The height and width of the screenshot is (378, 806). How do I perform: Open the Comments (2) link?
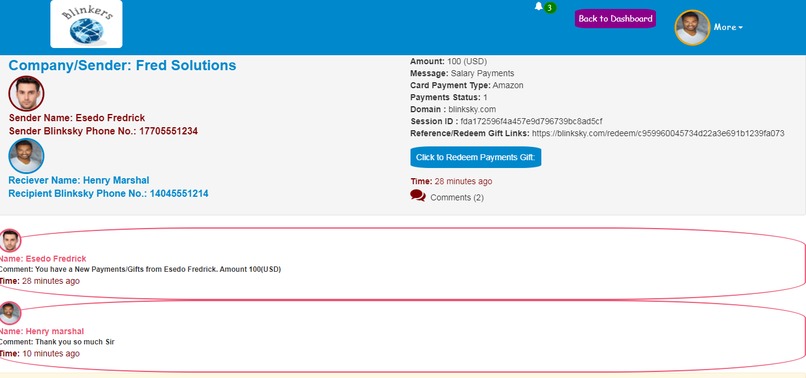tap(457, 197)
